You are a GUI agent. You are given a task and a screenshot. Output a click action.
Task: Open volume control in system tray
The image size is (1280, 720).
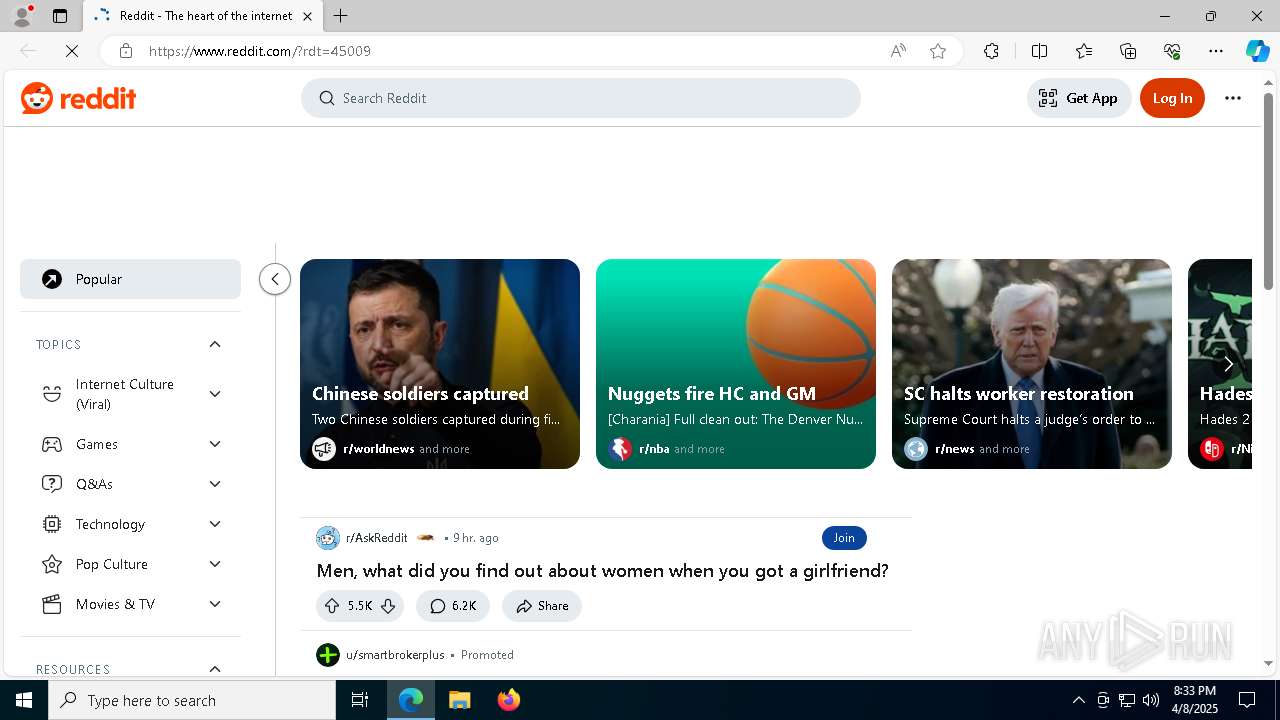click(x=1150, y=700)
